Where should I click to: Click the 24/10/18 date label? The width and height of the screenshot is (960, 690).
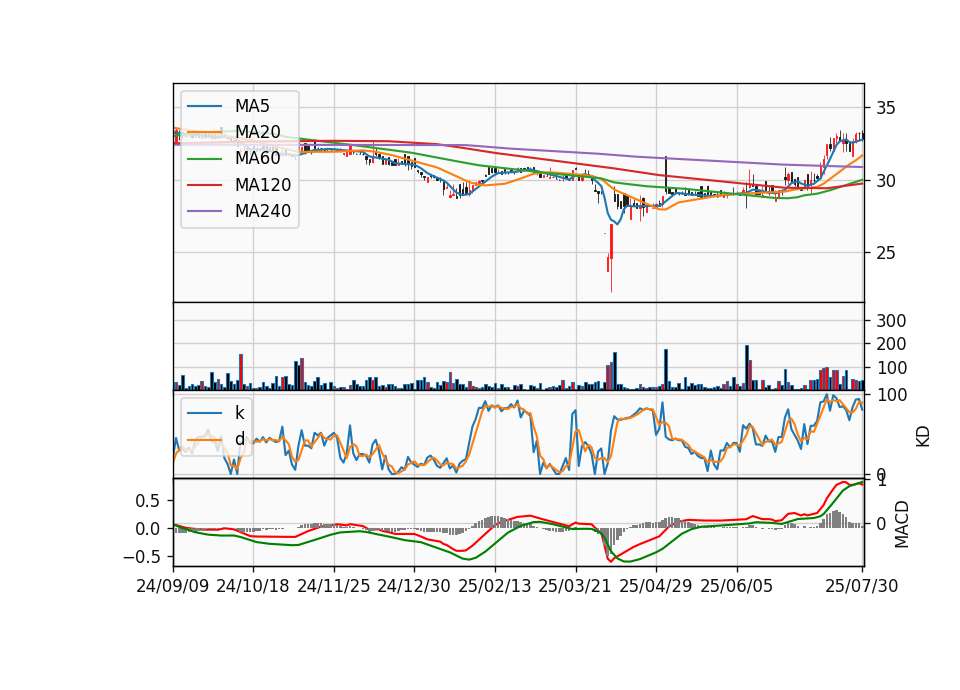pyautogui.click(x=253, y=586)
